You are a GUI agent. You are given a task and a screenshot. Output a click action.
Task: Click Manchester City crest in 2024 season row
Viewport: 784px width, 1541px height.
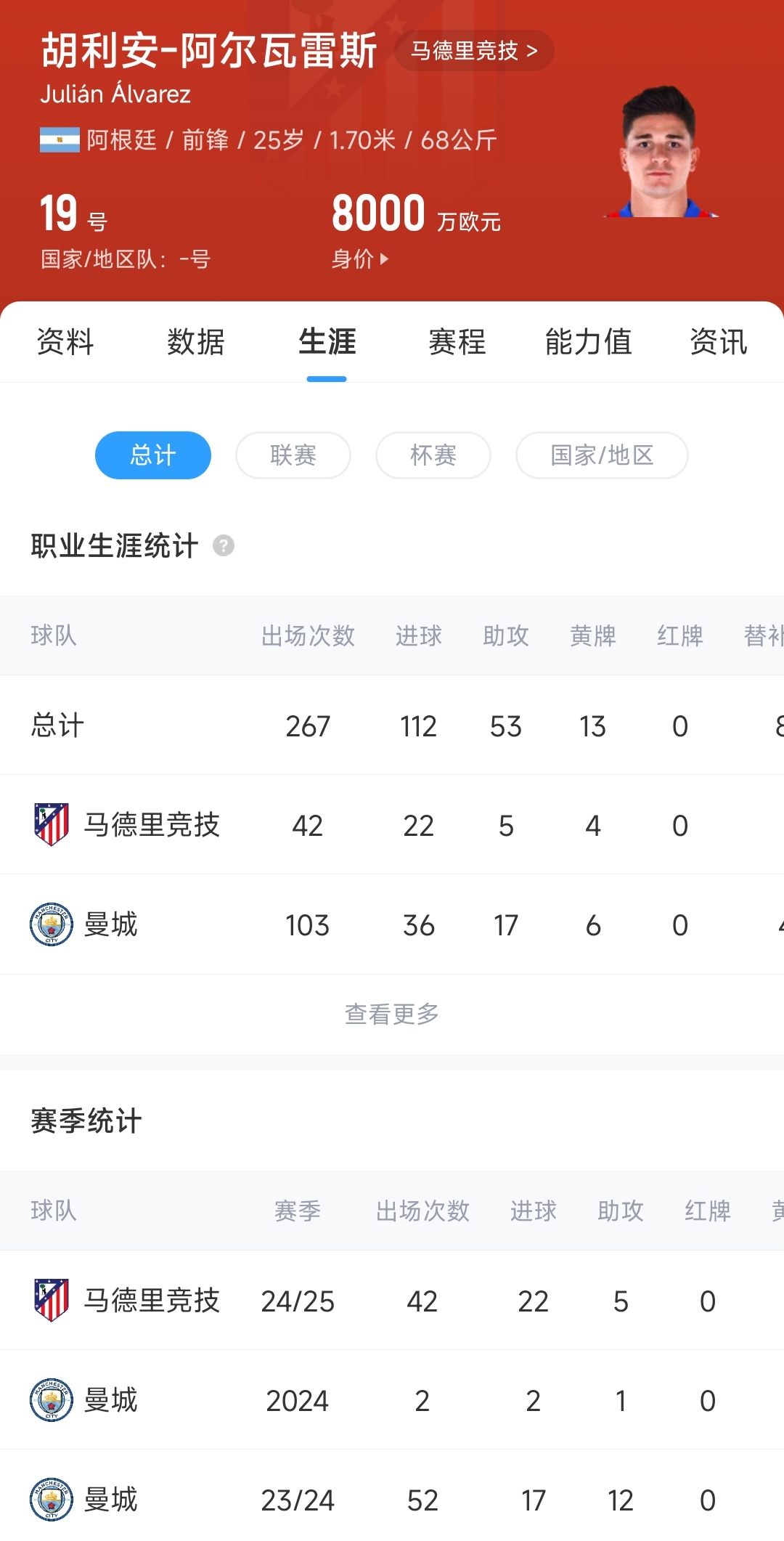pos(52,1399)
